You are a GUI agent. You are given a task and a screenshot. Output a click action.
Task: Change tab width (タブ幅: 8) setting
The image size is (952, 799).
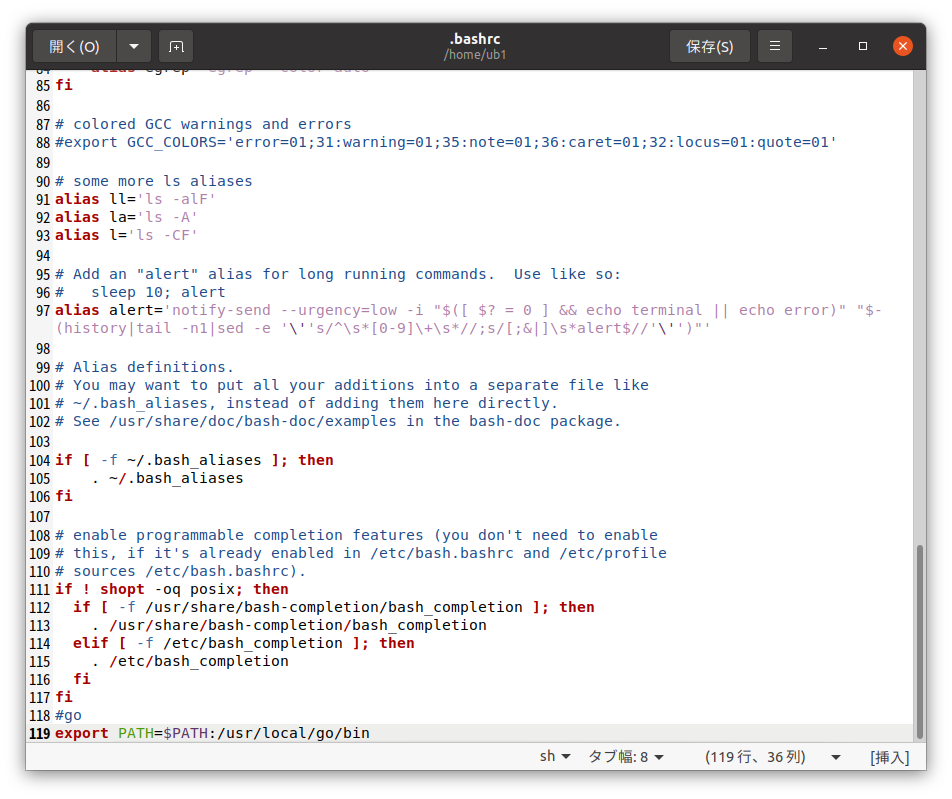coord(626,756)
